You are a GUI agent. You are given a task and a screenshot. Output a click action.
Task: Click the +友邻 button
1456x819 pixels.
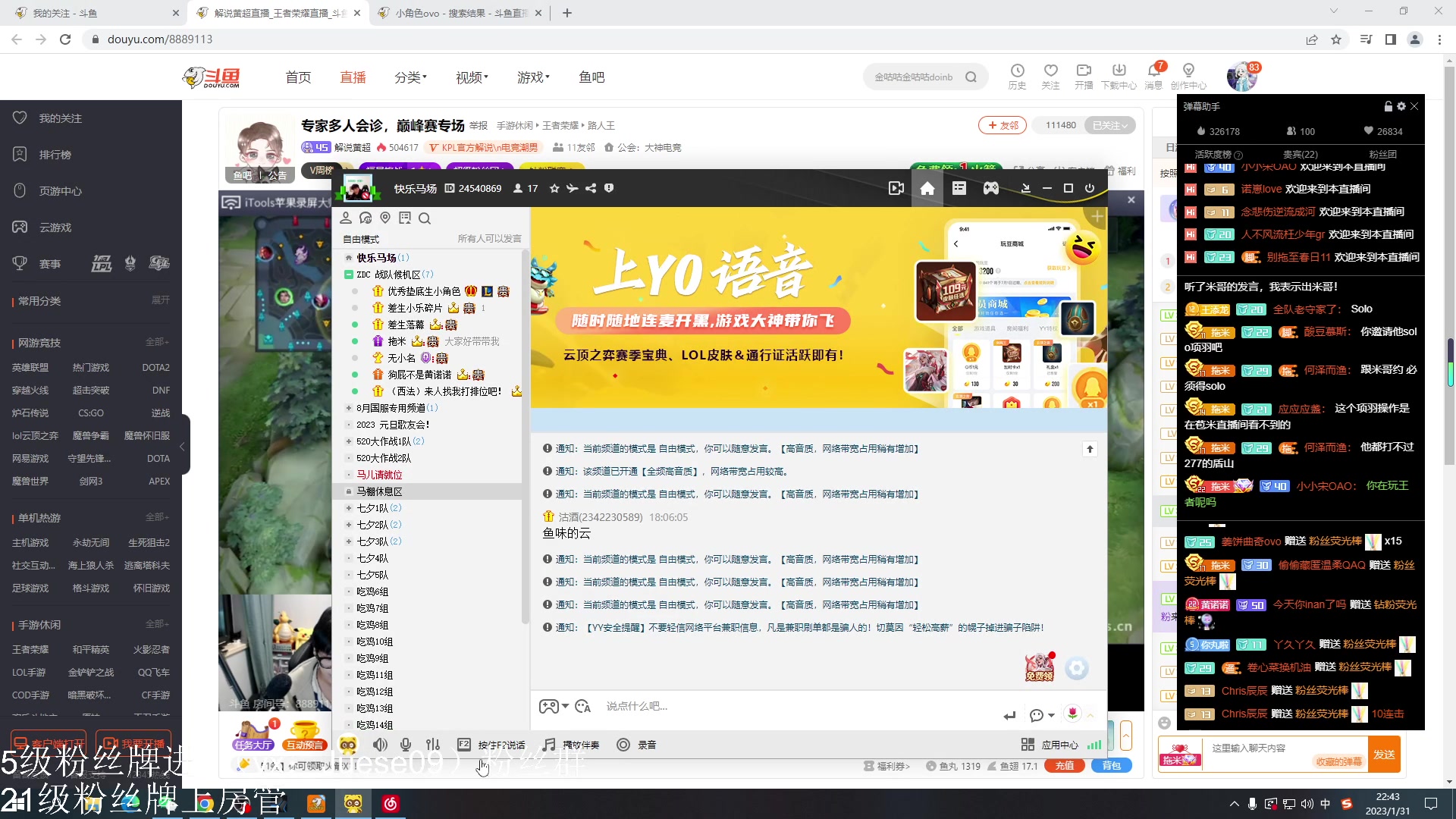pyautogui.click(x=1003, y=125)
